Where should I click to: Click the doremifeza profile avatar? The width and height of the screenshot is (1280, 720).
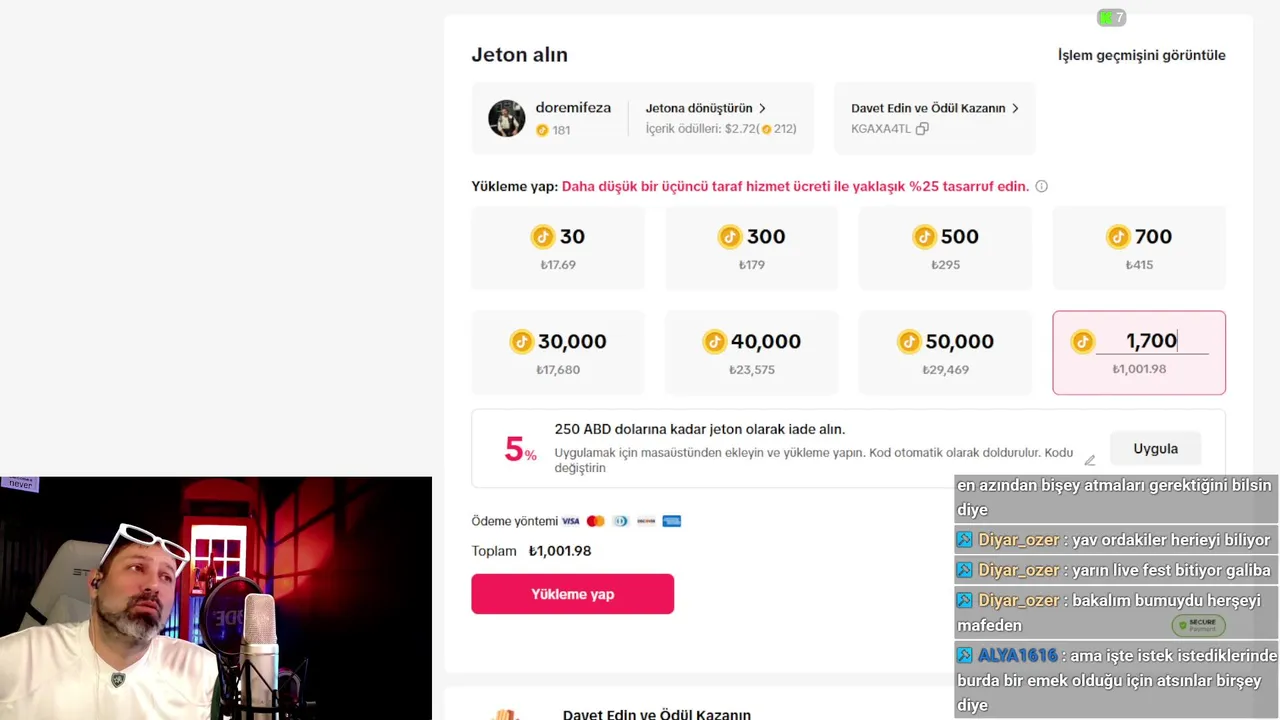click(x=506, y=118)
